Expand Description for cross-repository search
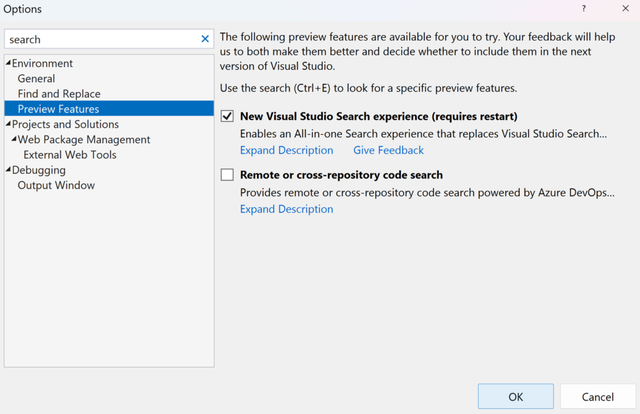The height and width of the screenshot is (414, 640). coord(286,209)
